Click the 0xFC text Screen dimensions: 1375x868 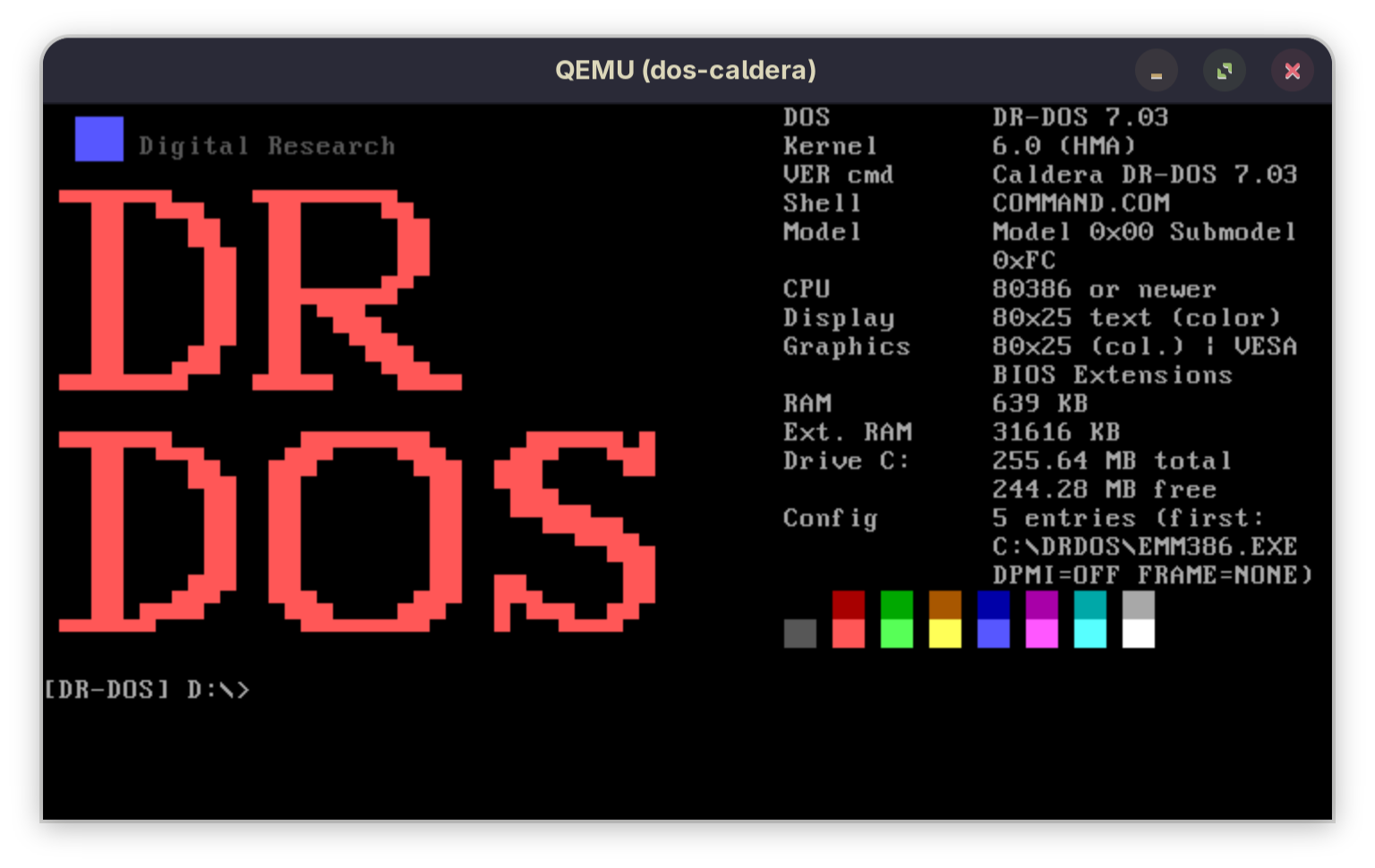1024,260
